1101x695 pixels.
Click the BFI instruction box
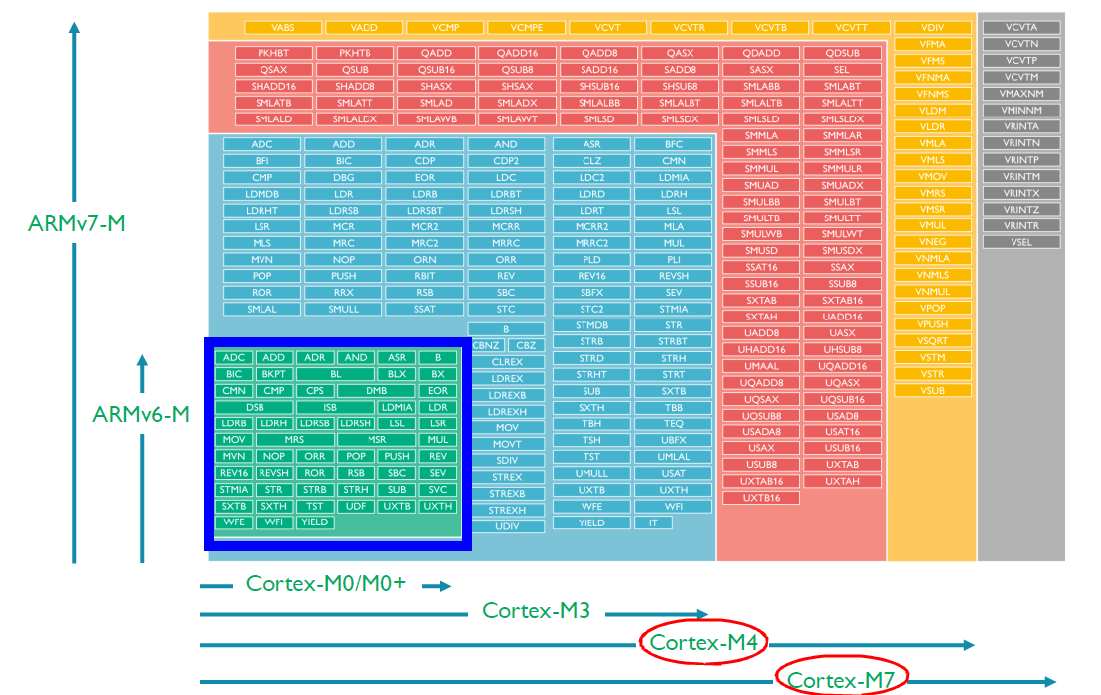262,161
